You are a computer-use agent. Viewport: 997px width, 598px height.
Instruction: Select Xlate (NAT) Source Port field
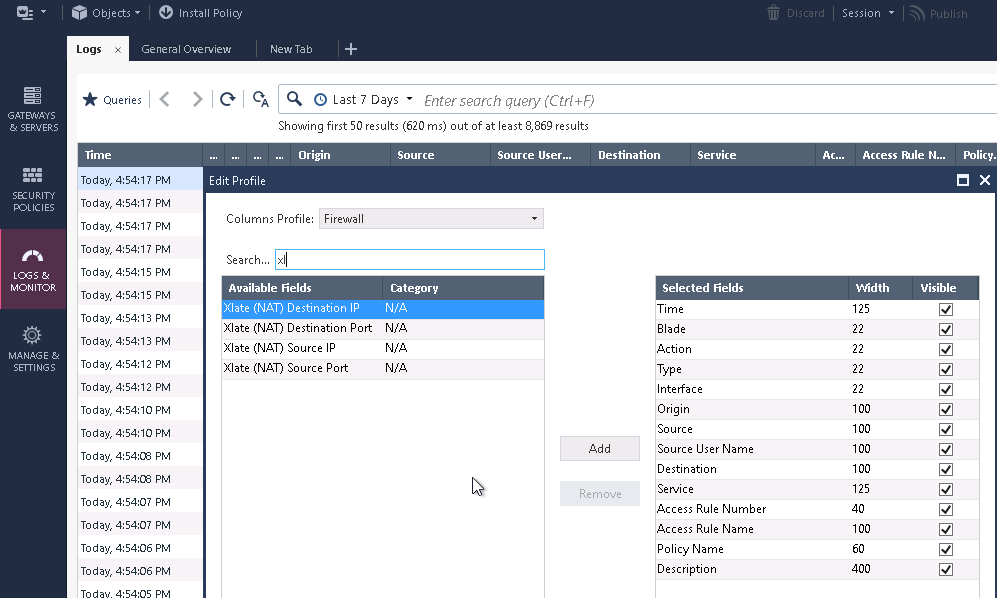pyautogui.click(x=383, y=368)
